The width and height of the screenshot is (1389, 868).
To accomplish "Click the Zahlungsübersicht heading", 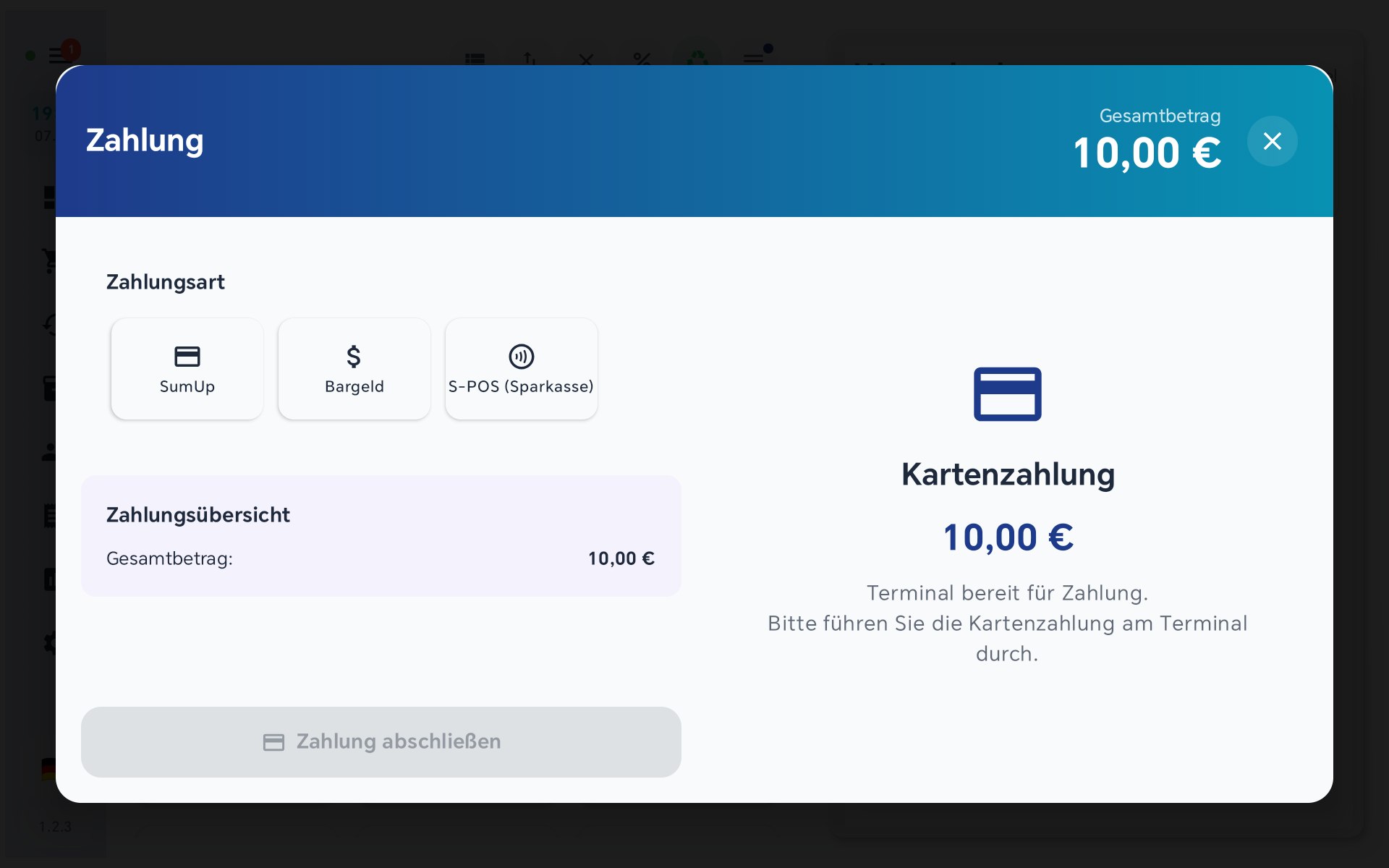I will point(197,515).
